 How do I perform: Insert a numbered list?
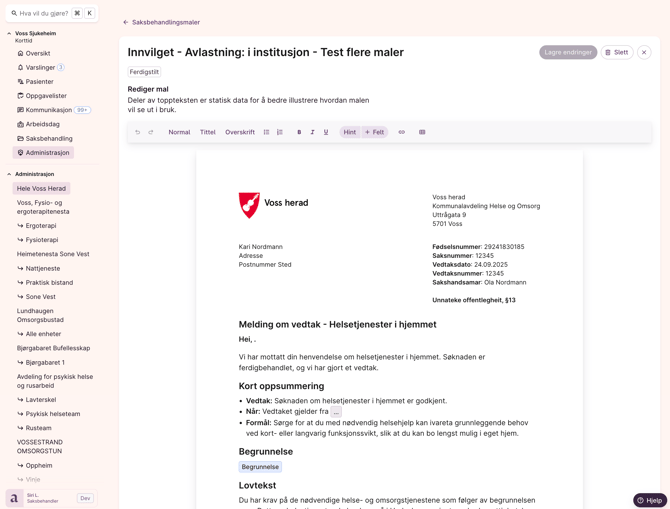[x=280, y=132]
